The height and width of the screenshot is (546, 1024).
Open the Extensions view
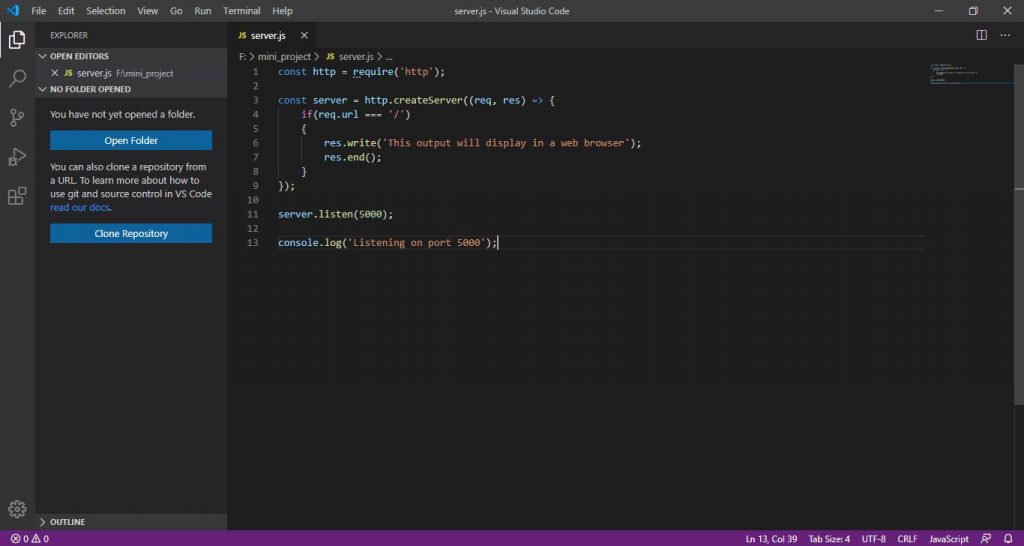coord(17,196)
